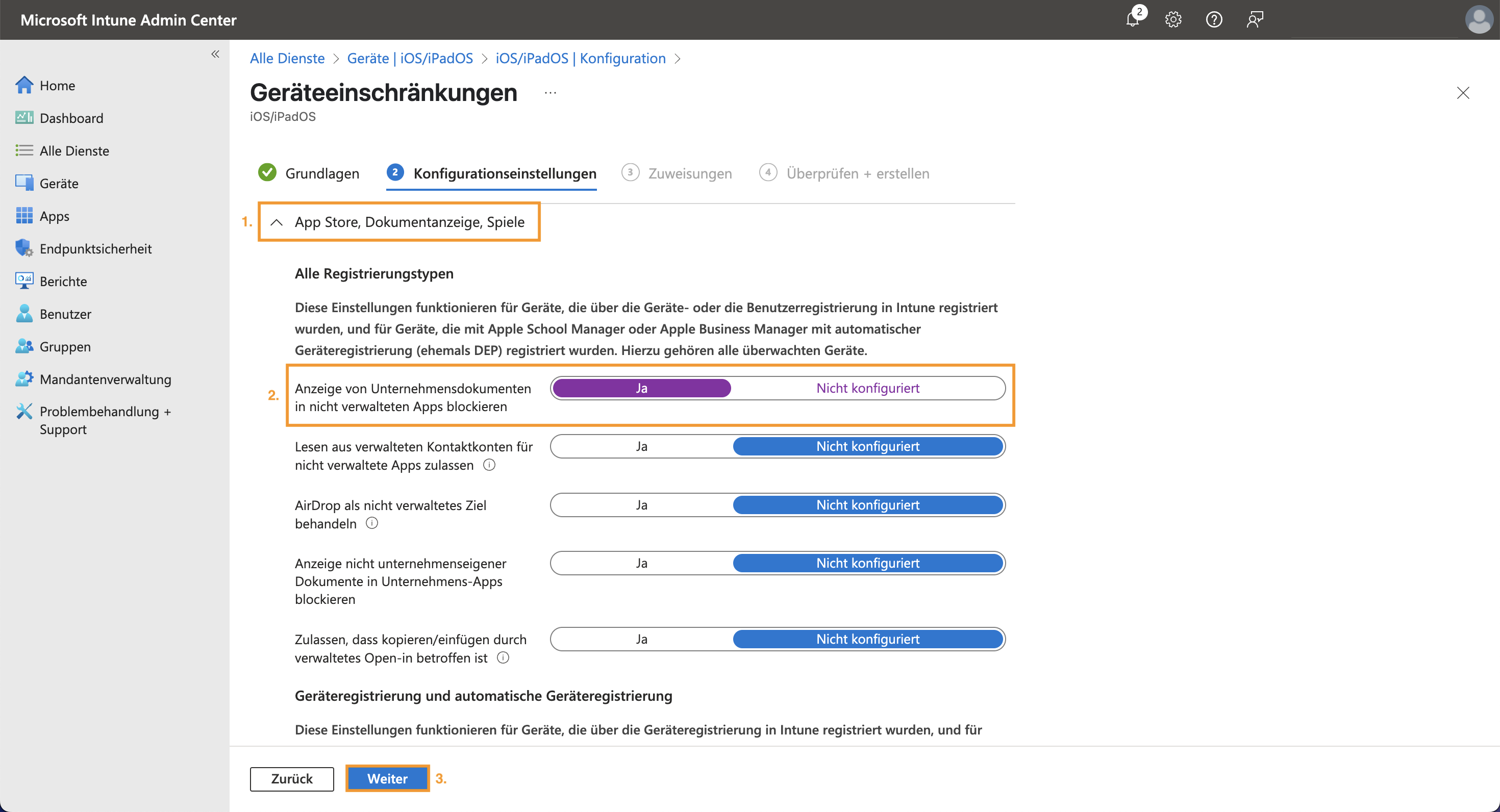Set Lesen aus Kontaktkonten to Ja
This screenshot has width=1500, height=812.
(641, 446)
